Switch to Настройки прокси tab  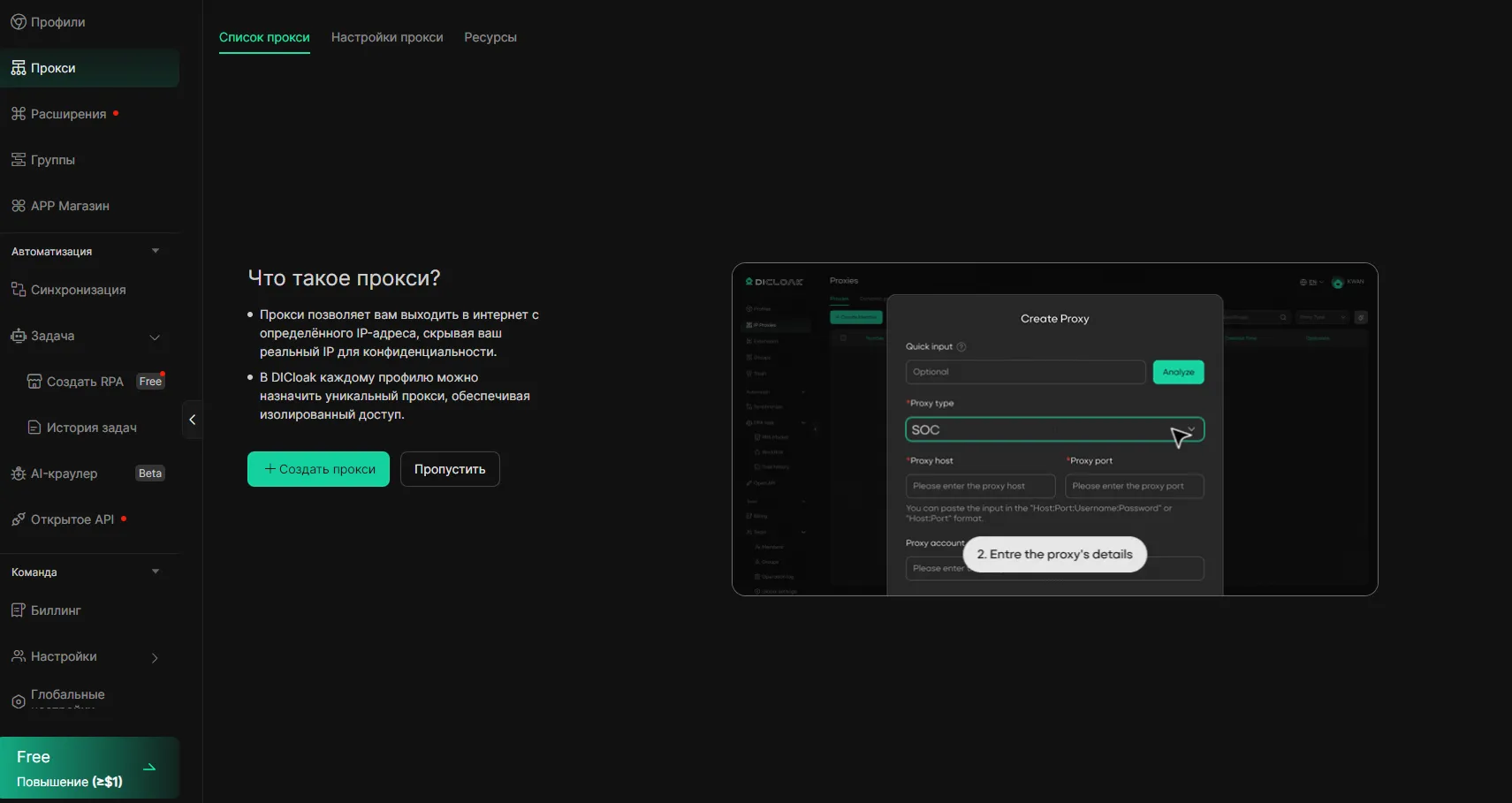[387, 37]
